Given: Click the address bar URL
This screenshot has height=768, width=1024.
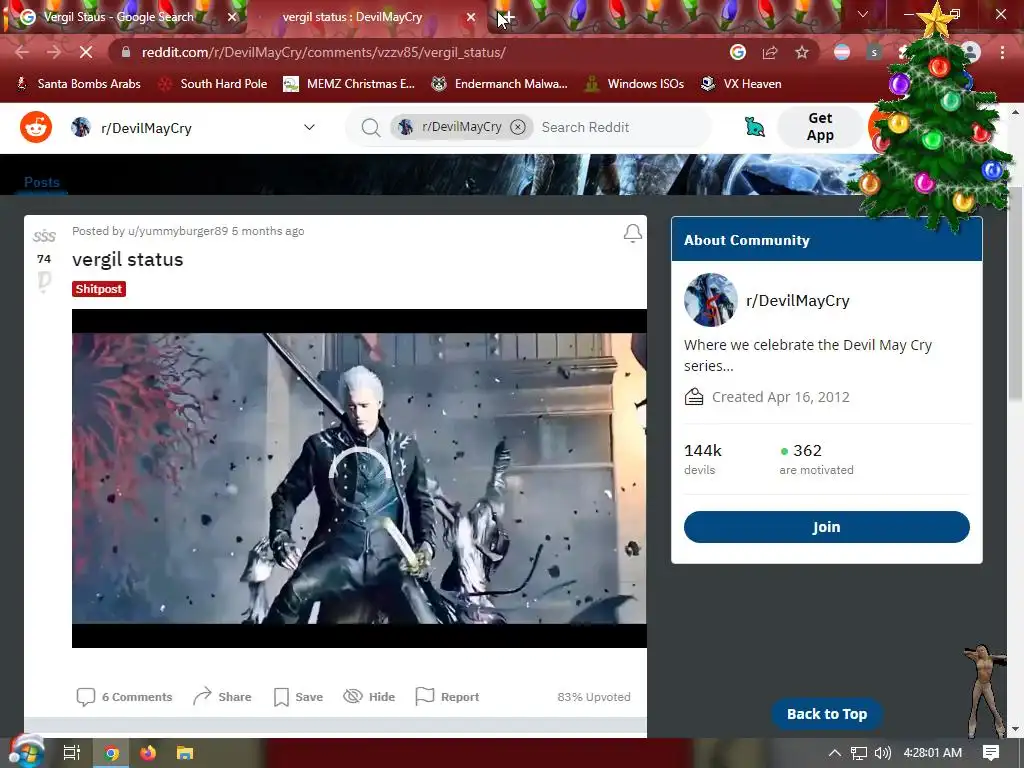Looking at the screenshot, I should click(324, 52).
